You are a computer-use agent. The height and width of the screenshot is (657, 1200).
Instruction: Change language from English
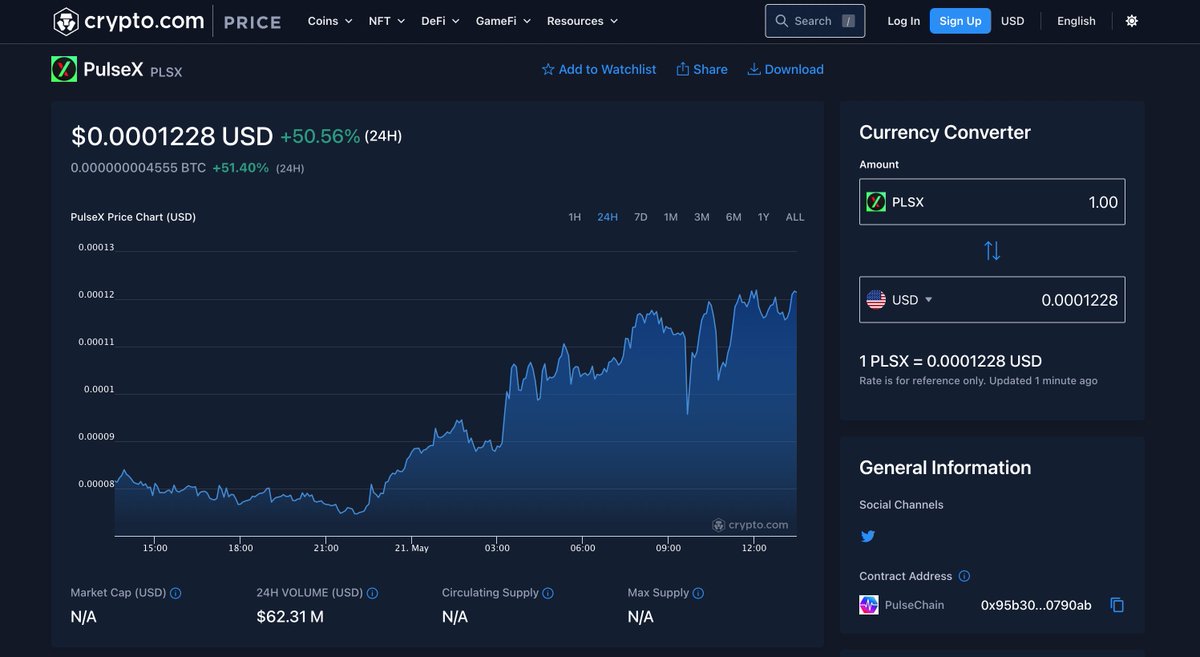pyautogui.click(x=1076, y=21)
